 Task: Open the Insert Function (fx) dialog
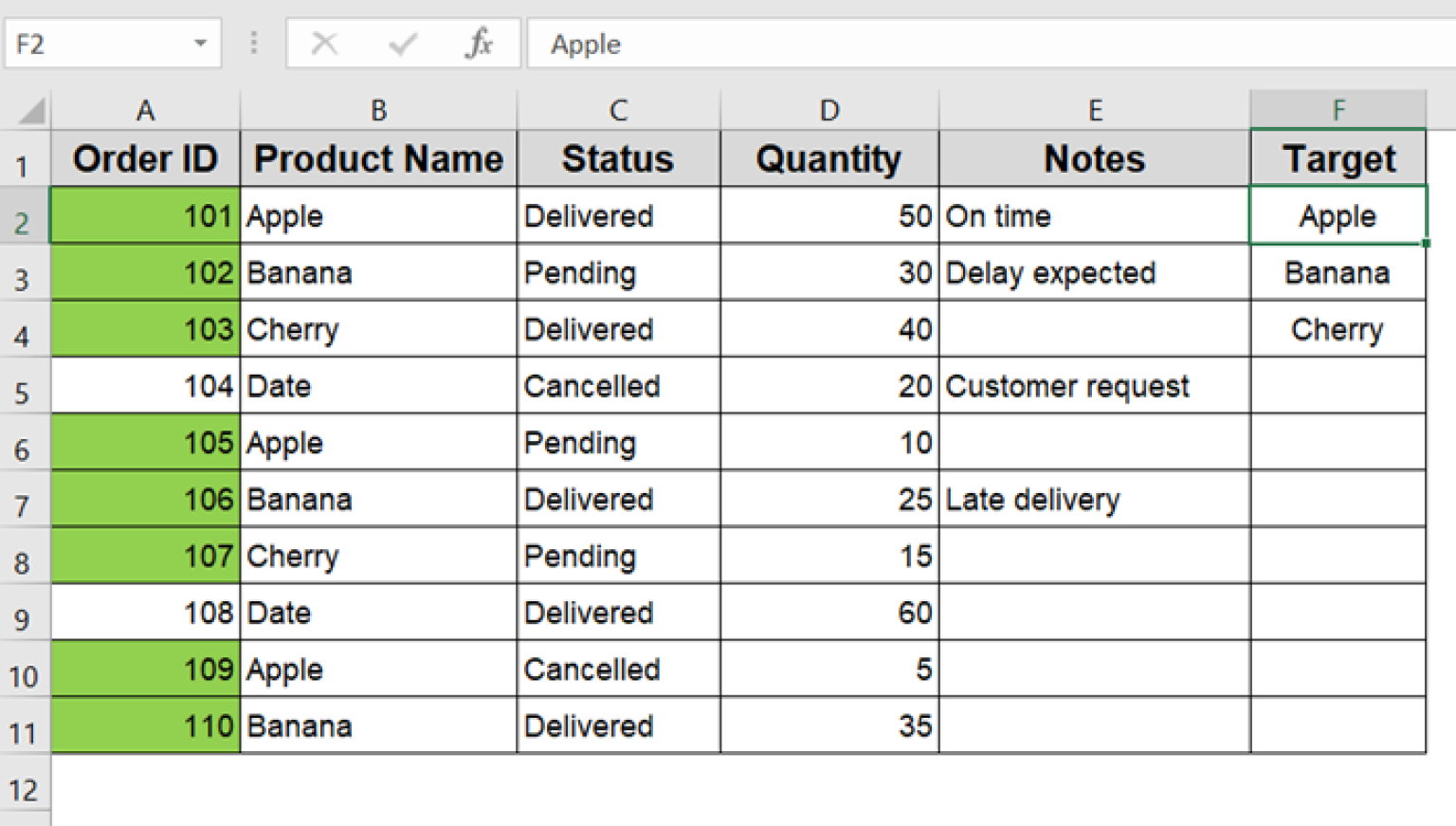point(479,43)
